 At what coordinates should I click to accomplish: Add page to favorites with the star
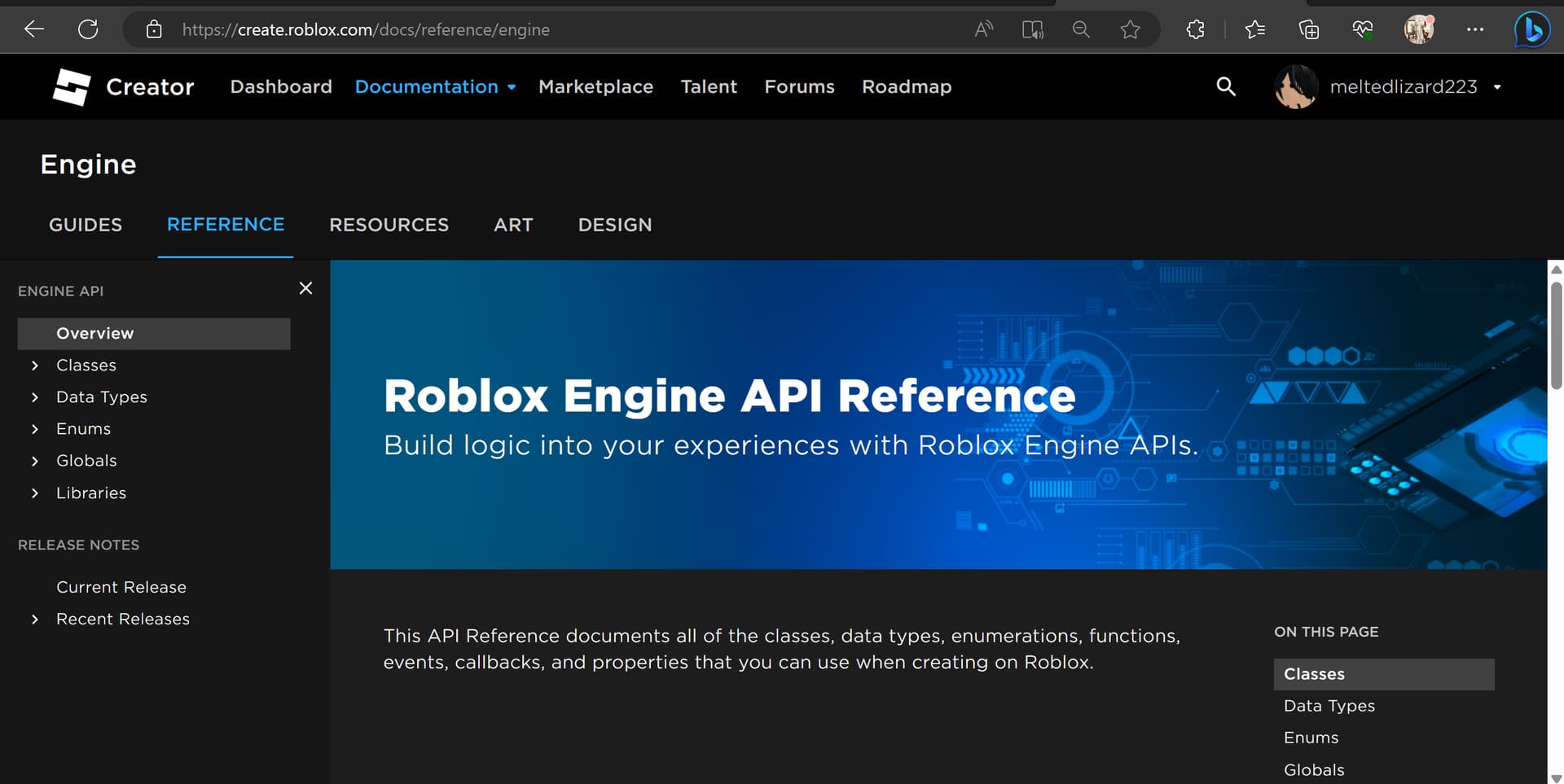(x=1131, y=29)
